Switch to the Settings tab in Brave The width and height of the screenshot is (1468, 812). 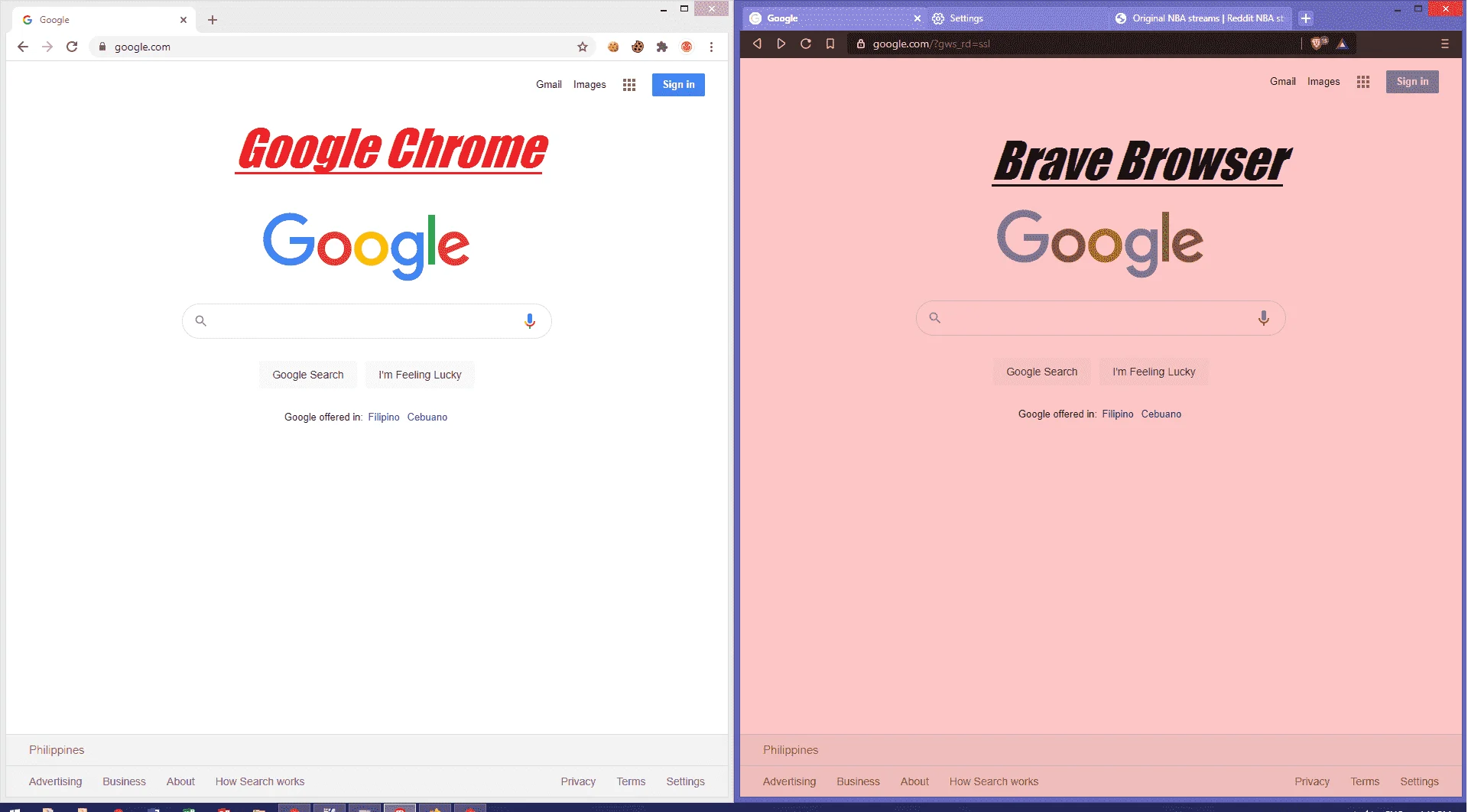pos(1017,18)
